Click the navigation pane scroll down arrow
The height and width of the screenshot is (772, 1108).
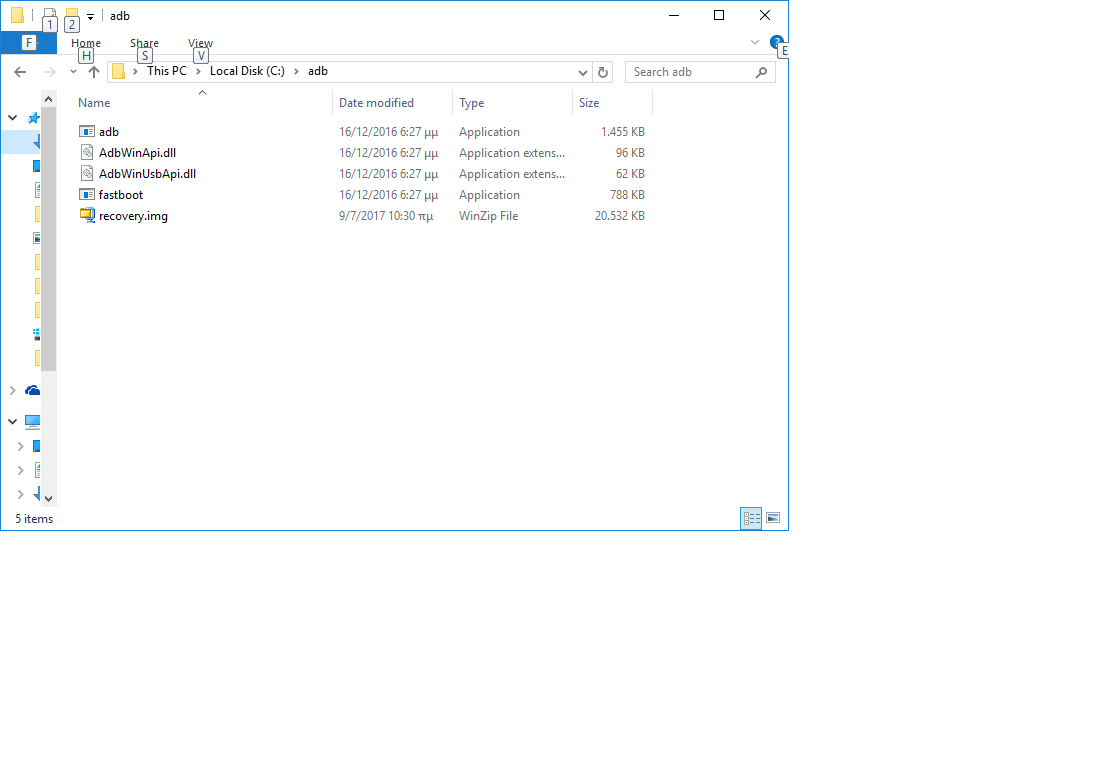48,498
